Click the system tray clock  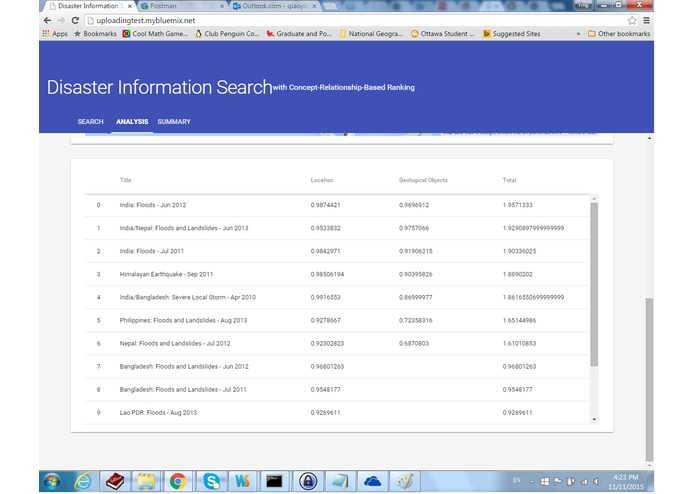pyautogui.click(x=625, y=482)
